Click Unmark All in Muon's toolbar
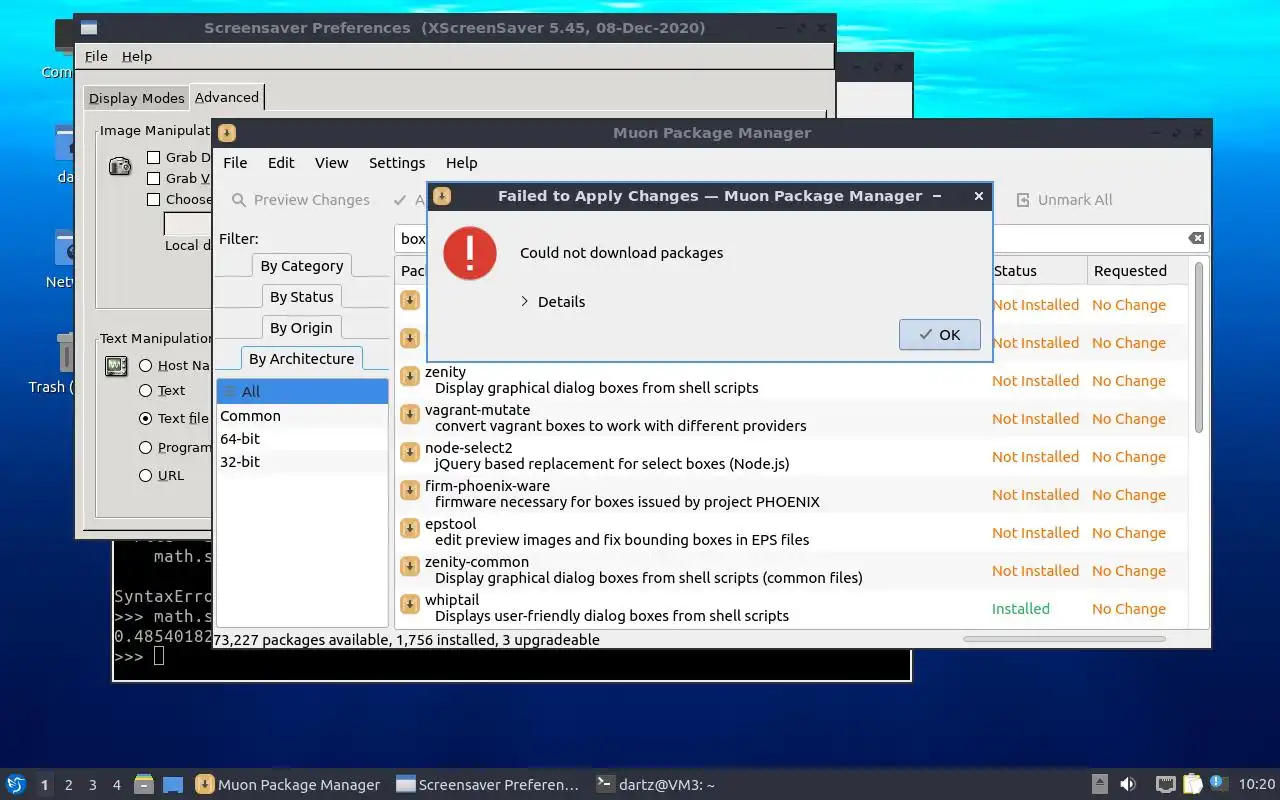 coord(1064,200)
